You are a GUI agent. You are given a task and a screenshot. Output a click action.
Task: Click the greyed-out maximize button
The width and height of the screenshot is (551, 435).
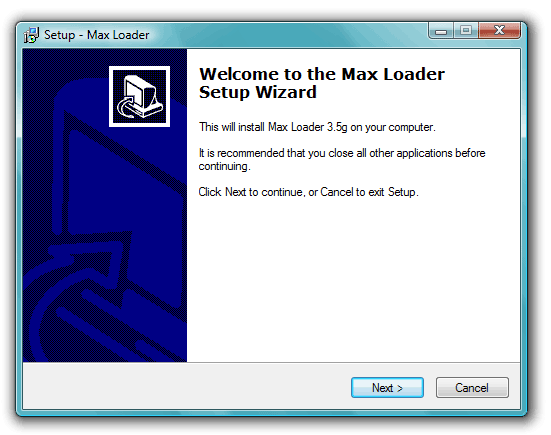coord(466,31)
